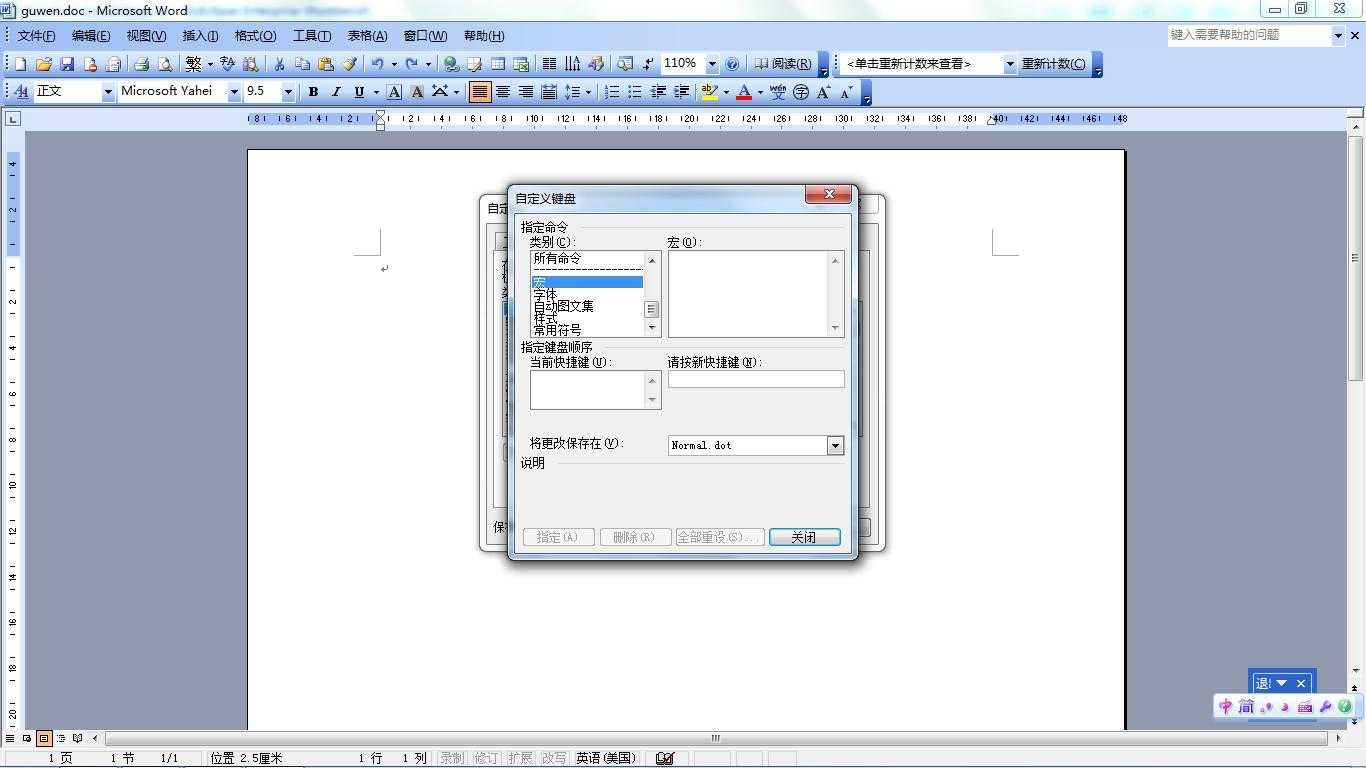Click the Character Border A icon
This screenshot has width=1366, height=768.
[x=394, y=92]
